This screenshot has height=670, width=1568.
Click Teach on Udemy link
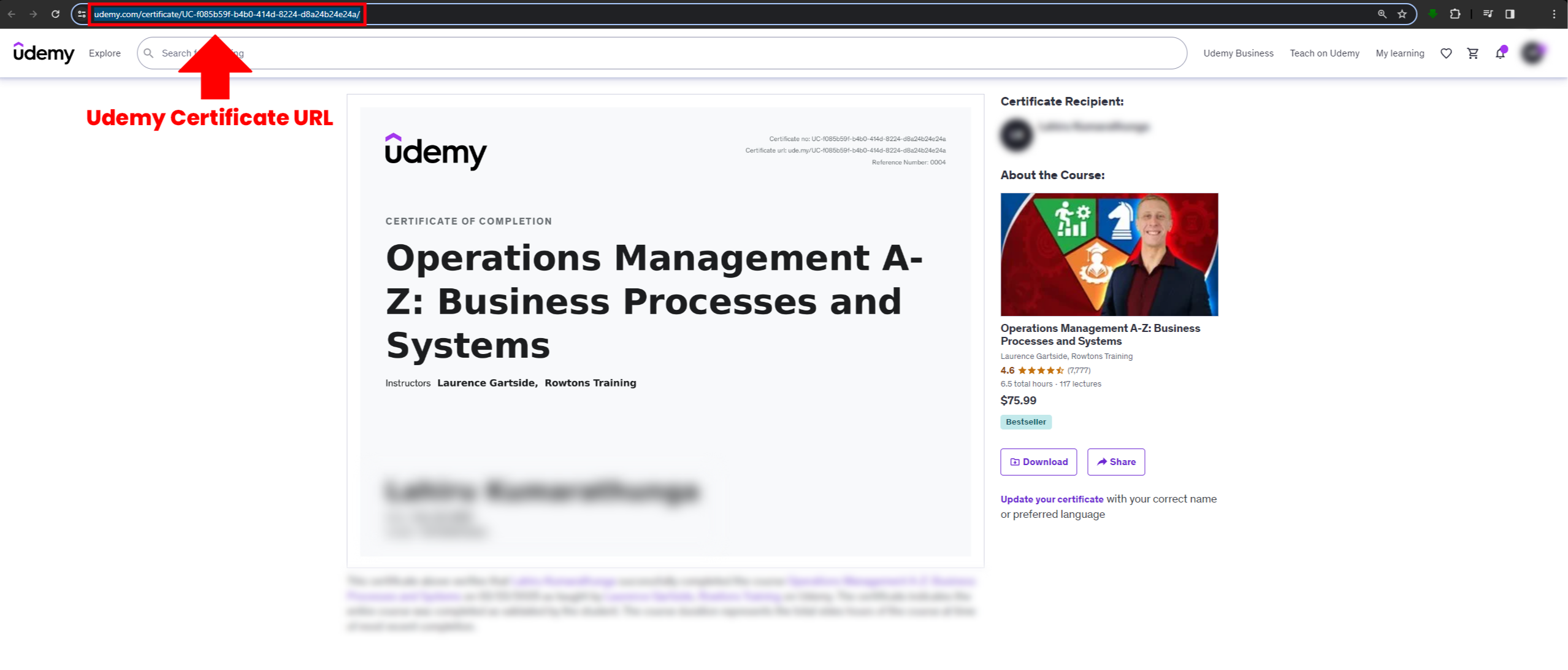coord(1324,53)
